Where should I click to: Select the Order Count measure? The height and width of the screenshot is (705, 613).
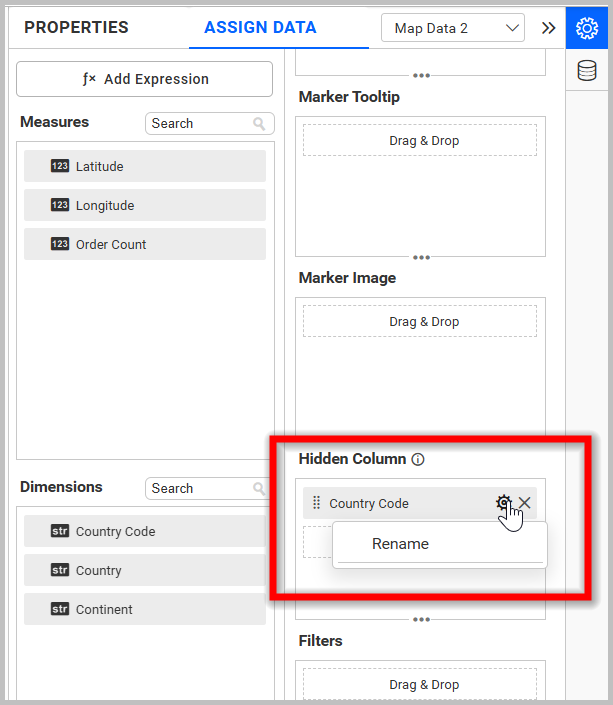(144, 244)
